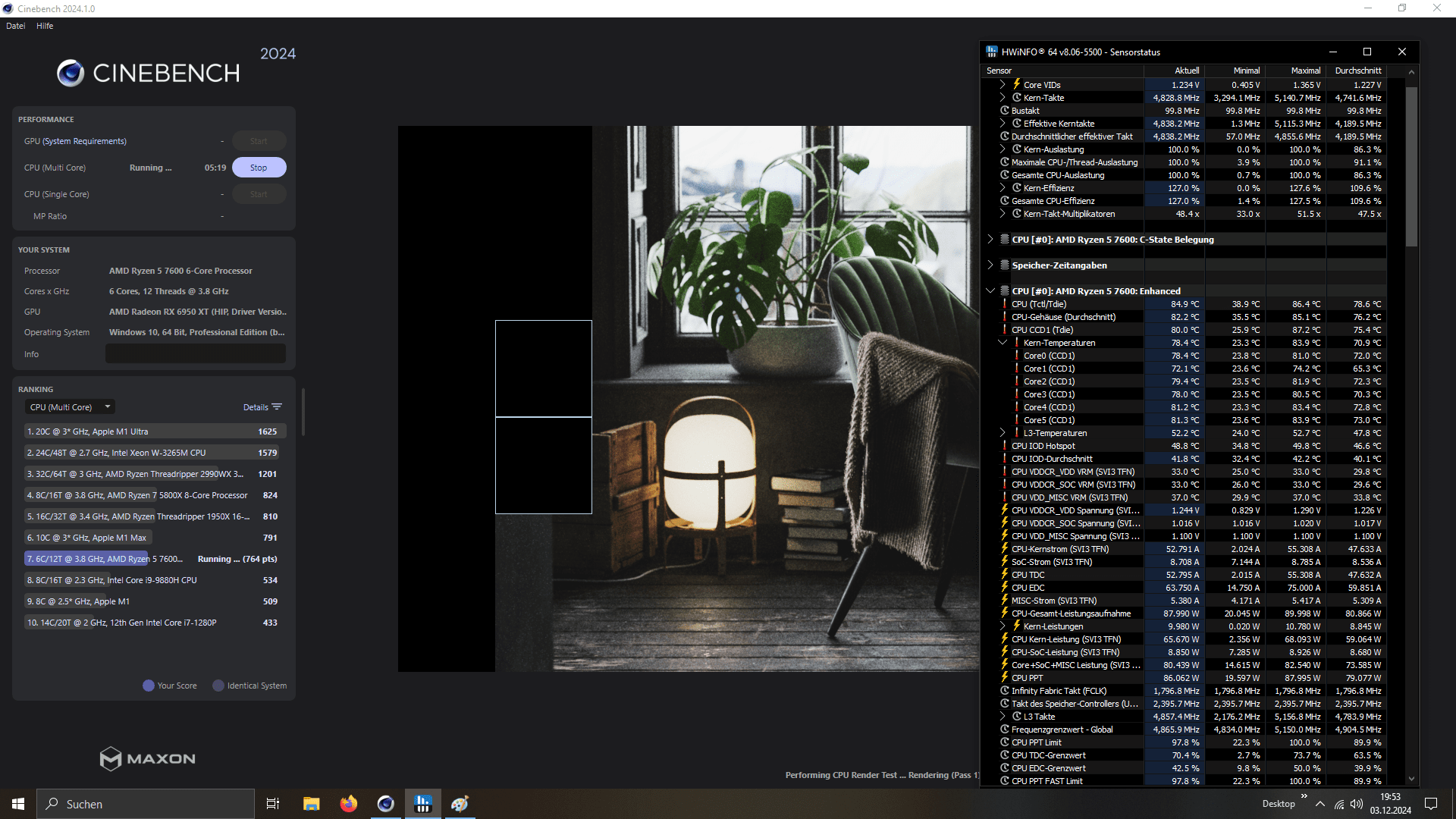Open the Datei menu
This screenshot has width=1456, height=819.
click(x=16, y=26)
